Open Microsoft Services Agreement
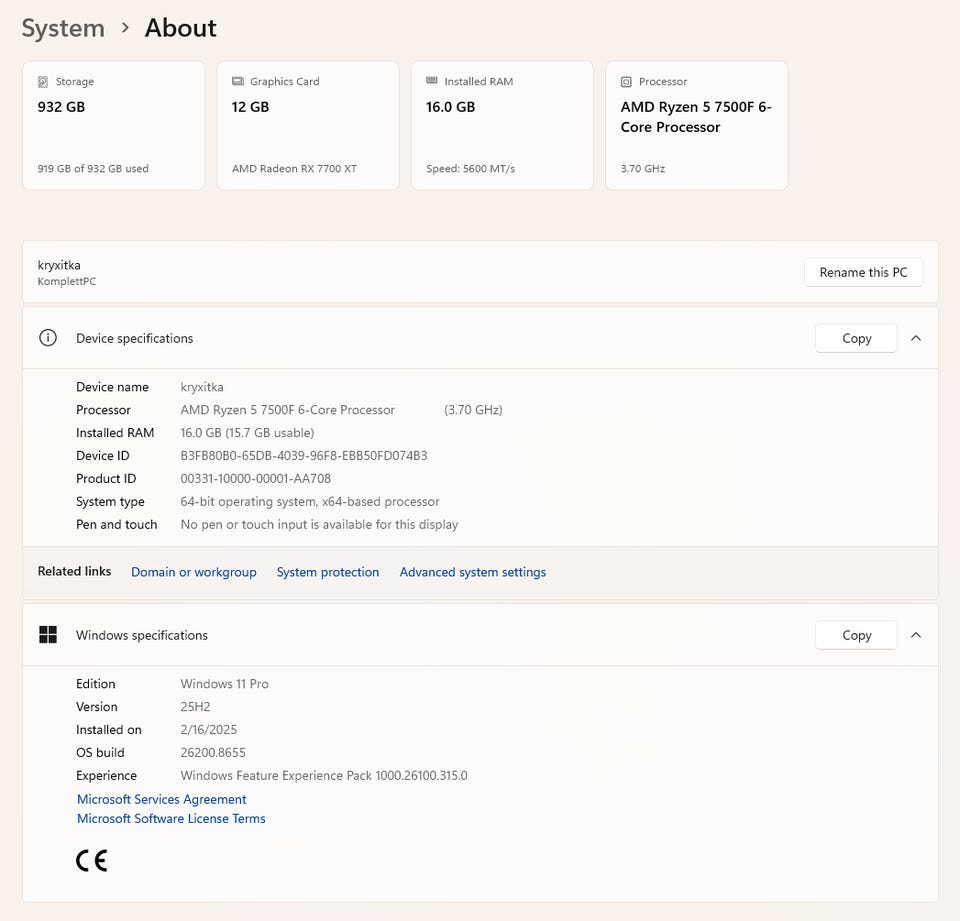 point(162,799)
